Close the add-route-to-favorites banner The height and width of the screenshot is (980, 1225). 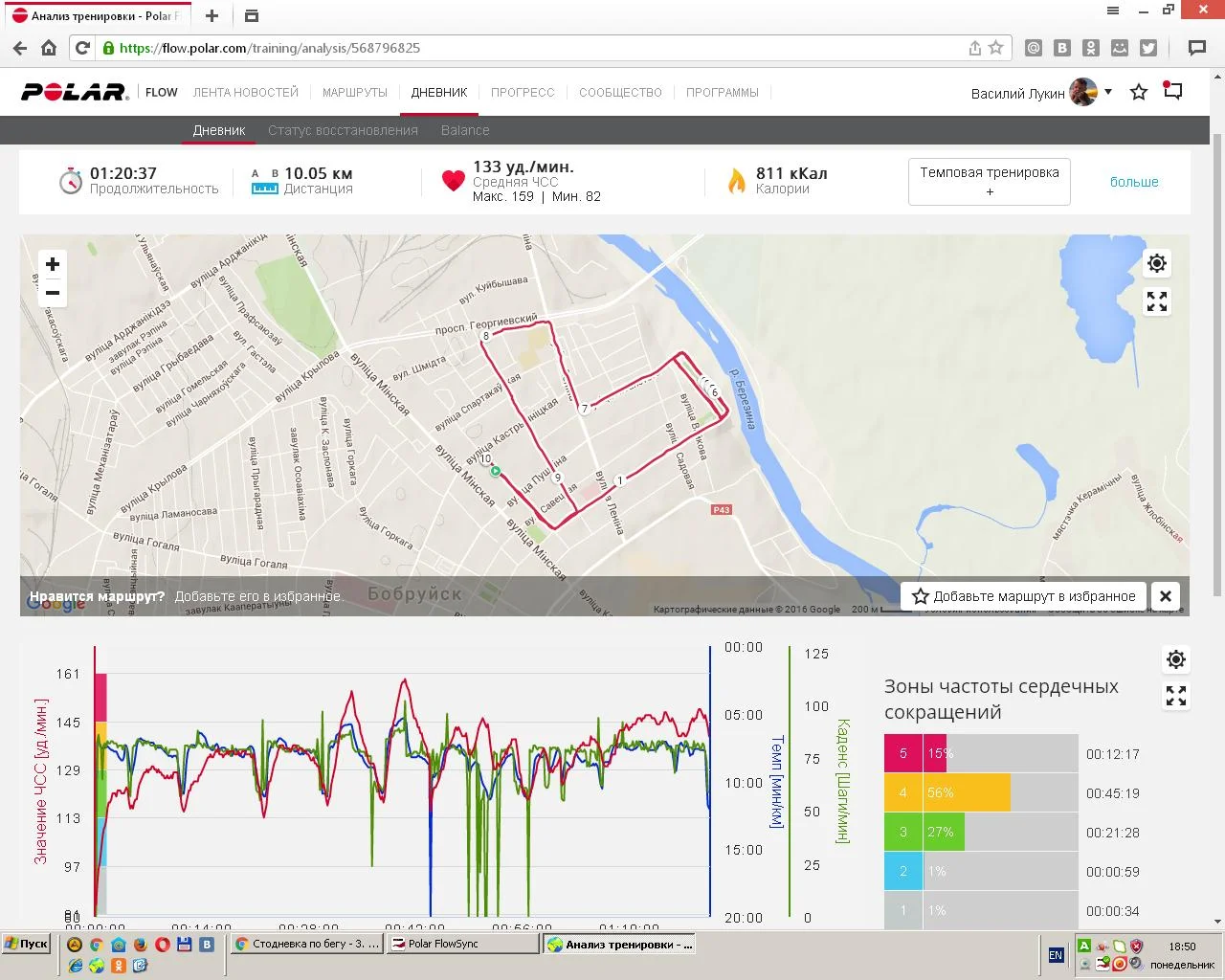point(1165,596)
